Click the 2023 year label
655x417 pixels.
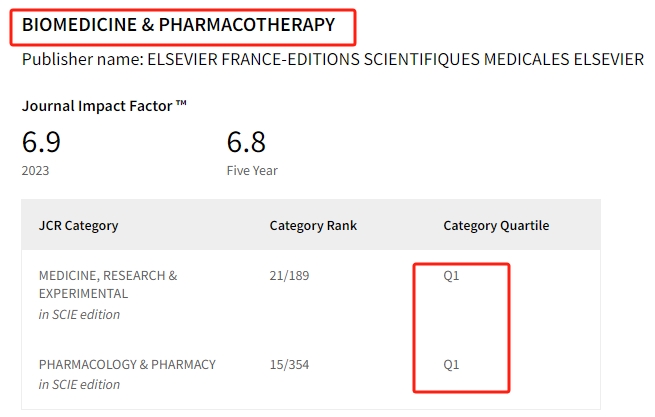[x=36, y=170]
